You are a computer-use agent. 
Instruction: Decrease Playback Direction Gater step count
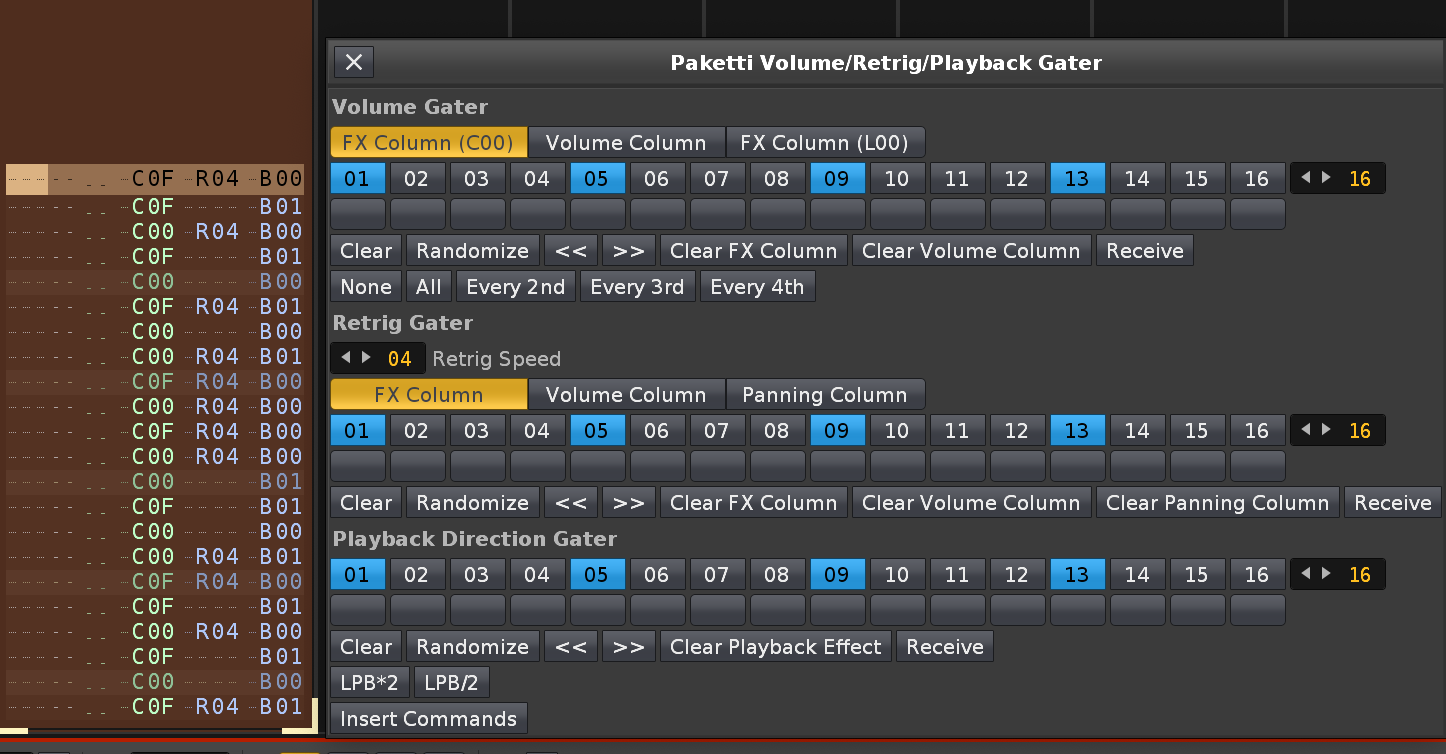[x=1306, y=575]
